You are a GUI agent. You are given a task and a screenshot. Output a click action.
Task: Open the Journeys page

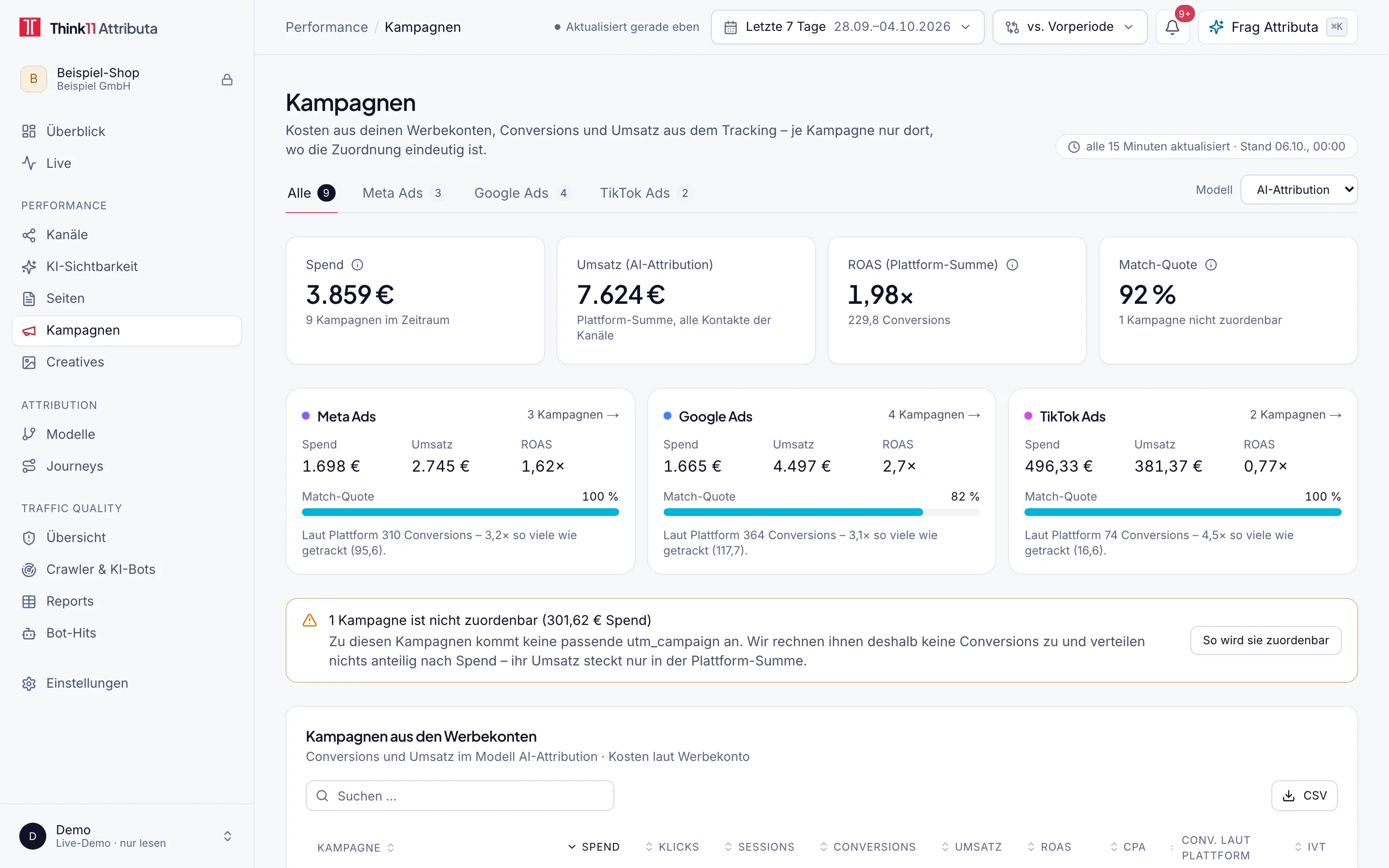126,466
